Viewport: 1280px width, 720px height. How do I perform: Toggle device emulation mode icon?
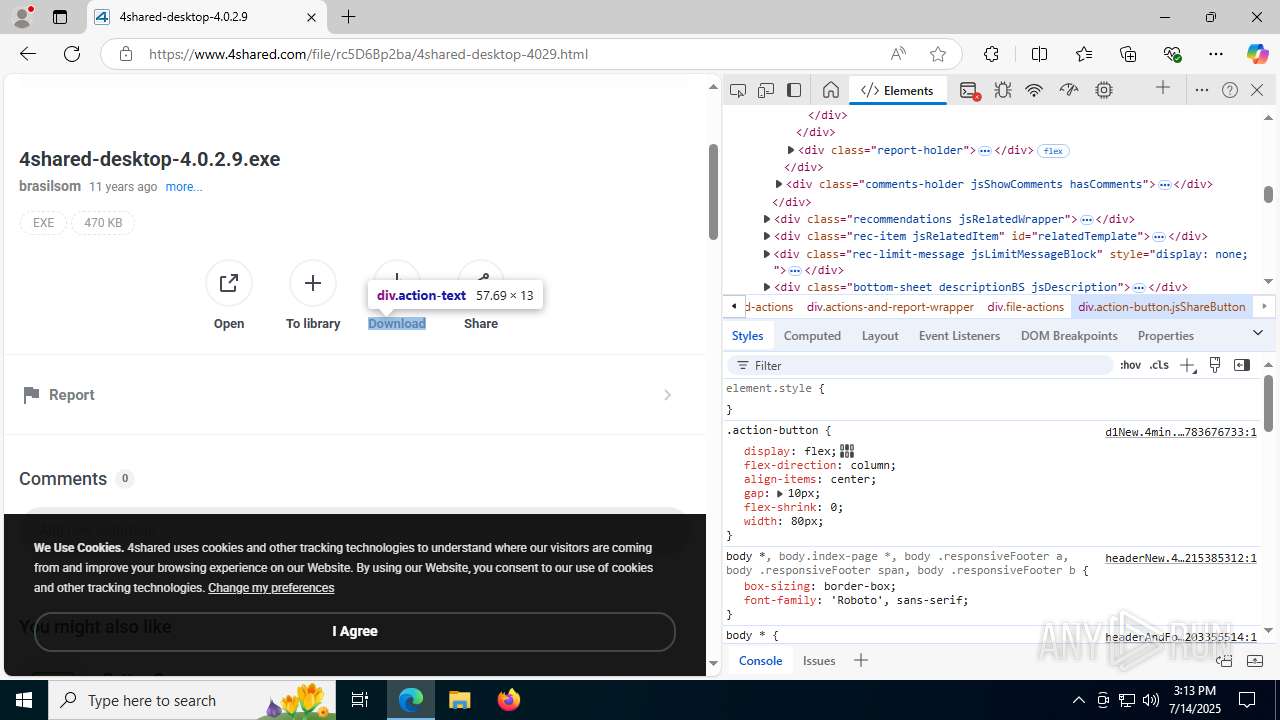click(766, 90)
